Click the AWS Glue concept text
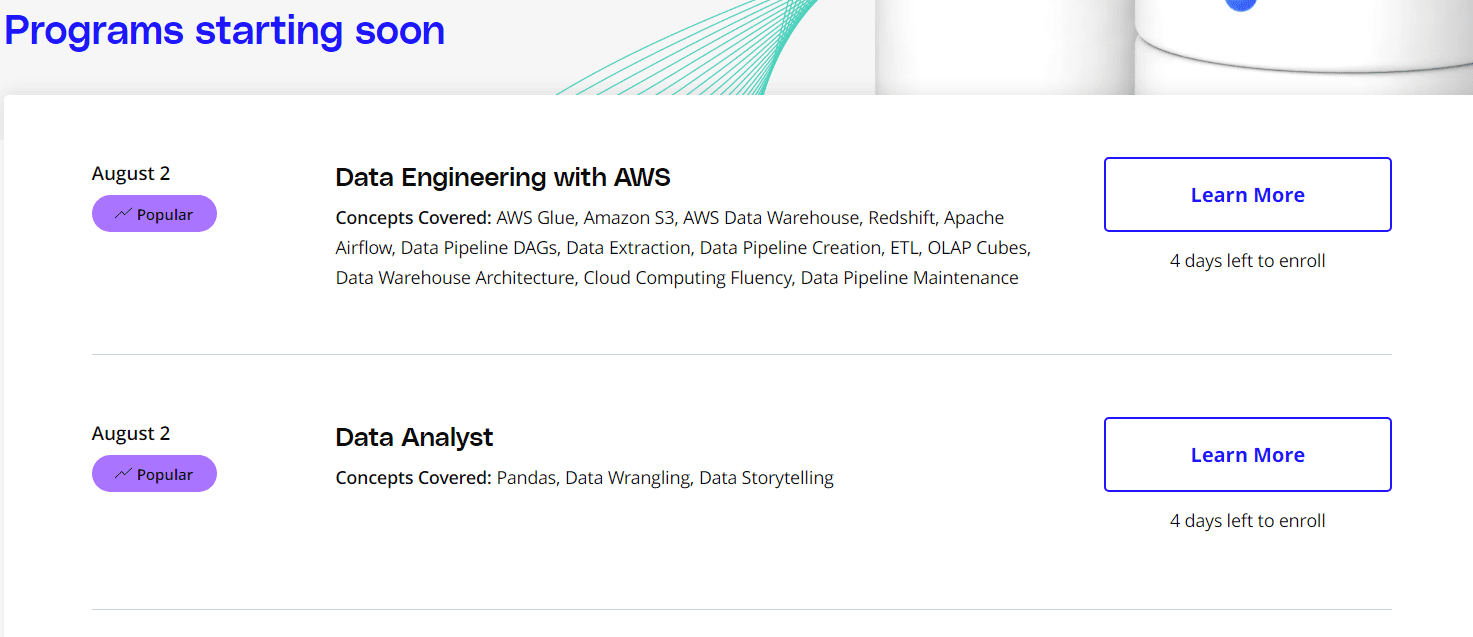 (x=536, y=218)
